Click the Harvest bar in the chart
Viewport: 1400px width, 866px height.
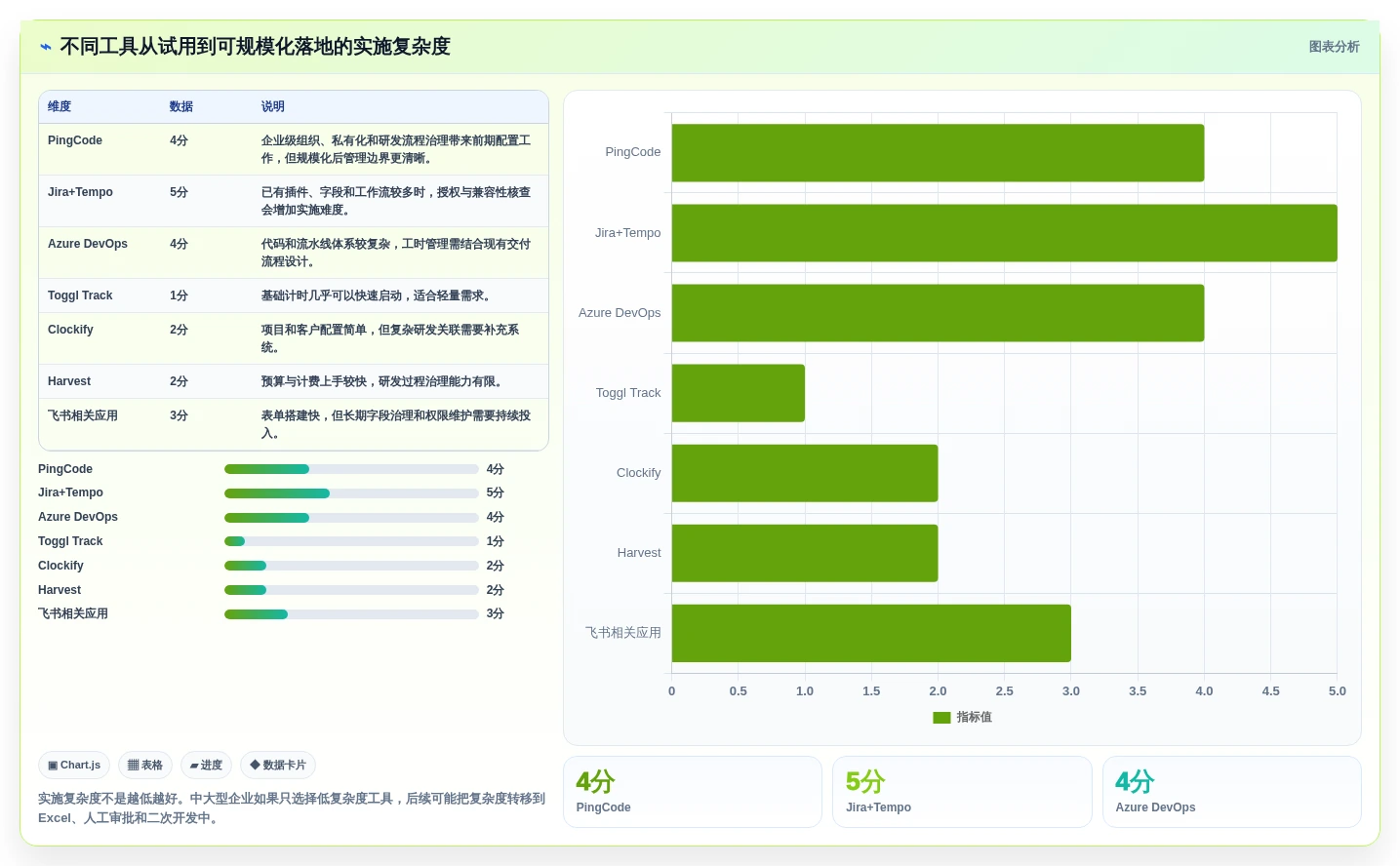(805, 553)
